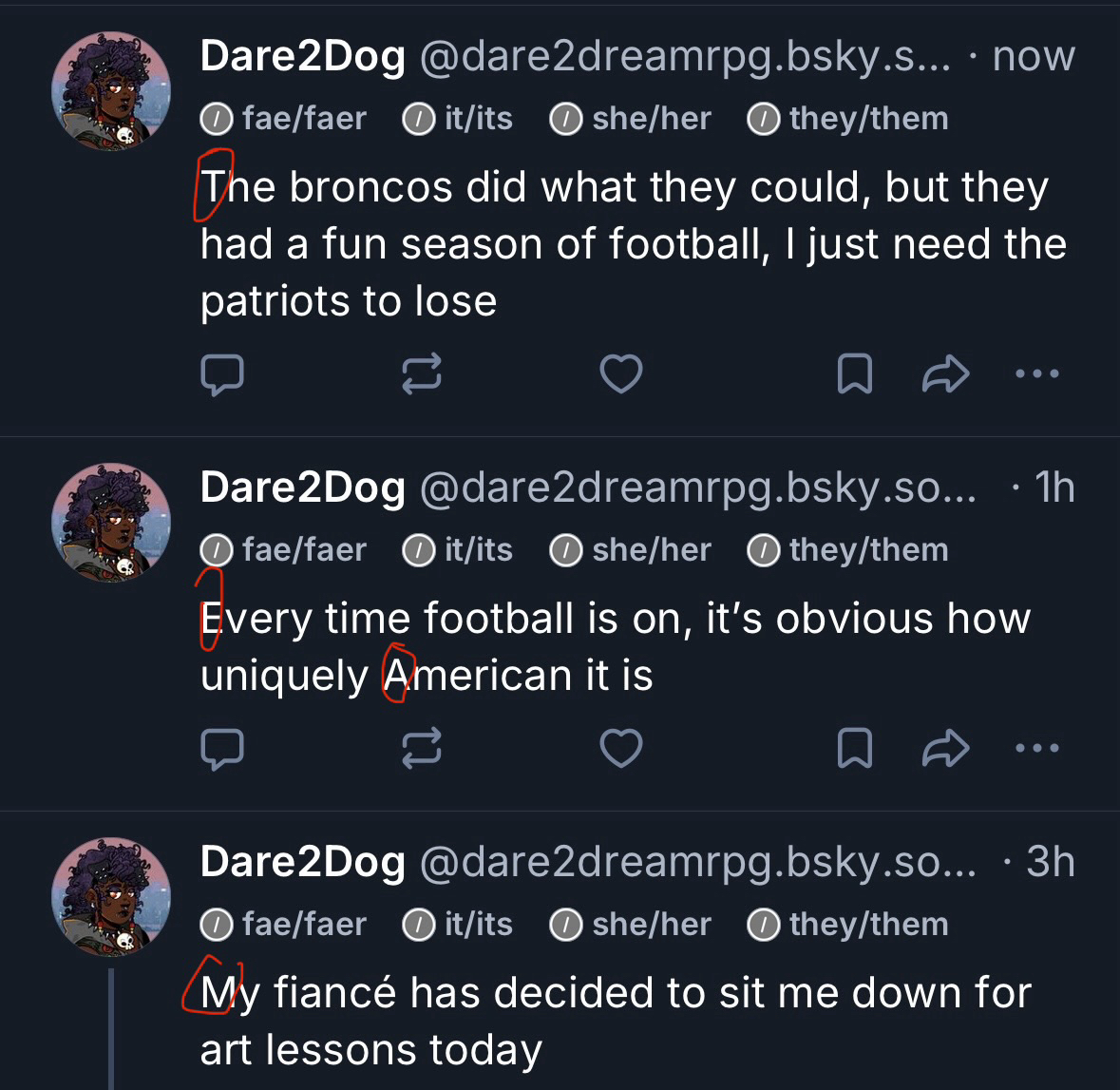Image resolution: width=1120 pixels, height=1090 pixels.
Task: Bookmark the Broncos football post
Action: (854, 374)
